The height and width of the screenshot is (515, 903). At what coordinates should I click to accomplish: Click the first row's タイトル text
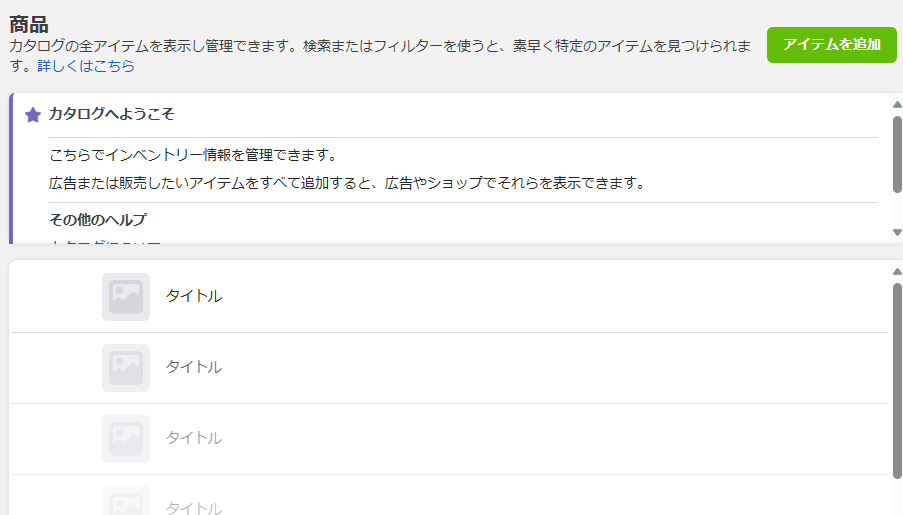(x=194, y=296)
